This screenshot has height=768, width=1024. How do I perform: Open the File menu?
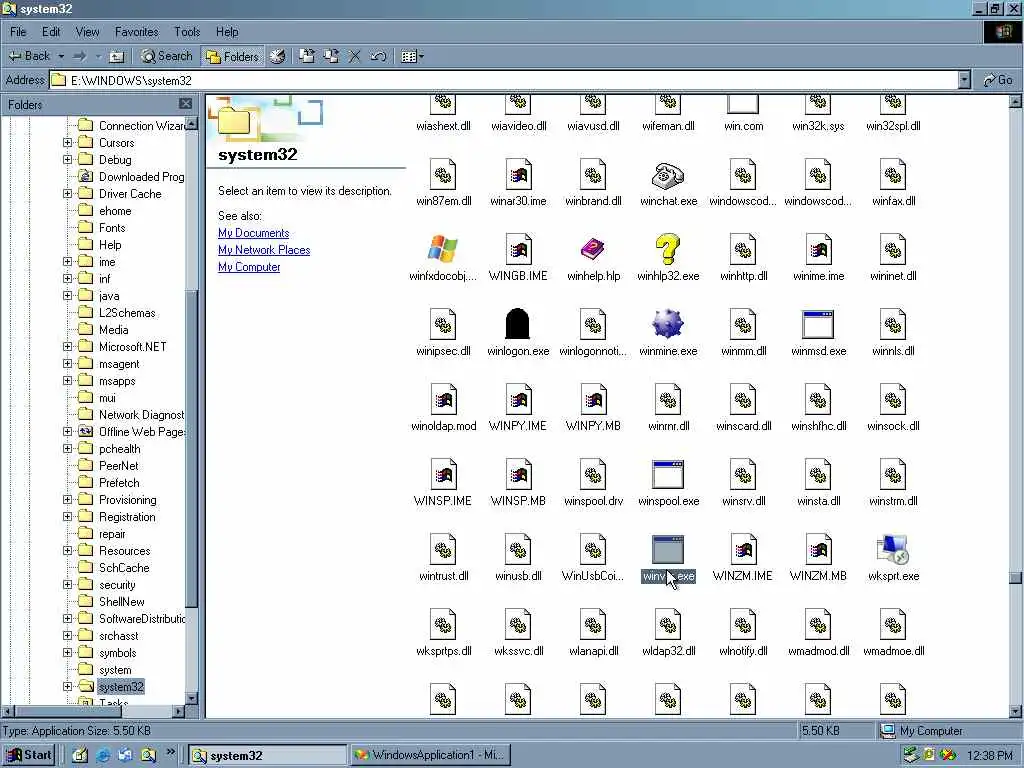[18, 31]
